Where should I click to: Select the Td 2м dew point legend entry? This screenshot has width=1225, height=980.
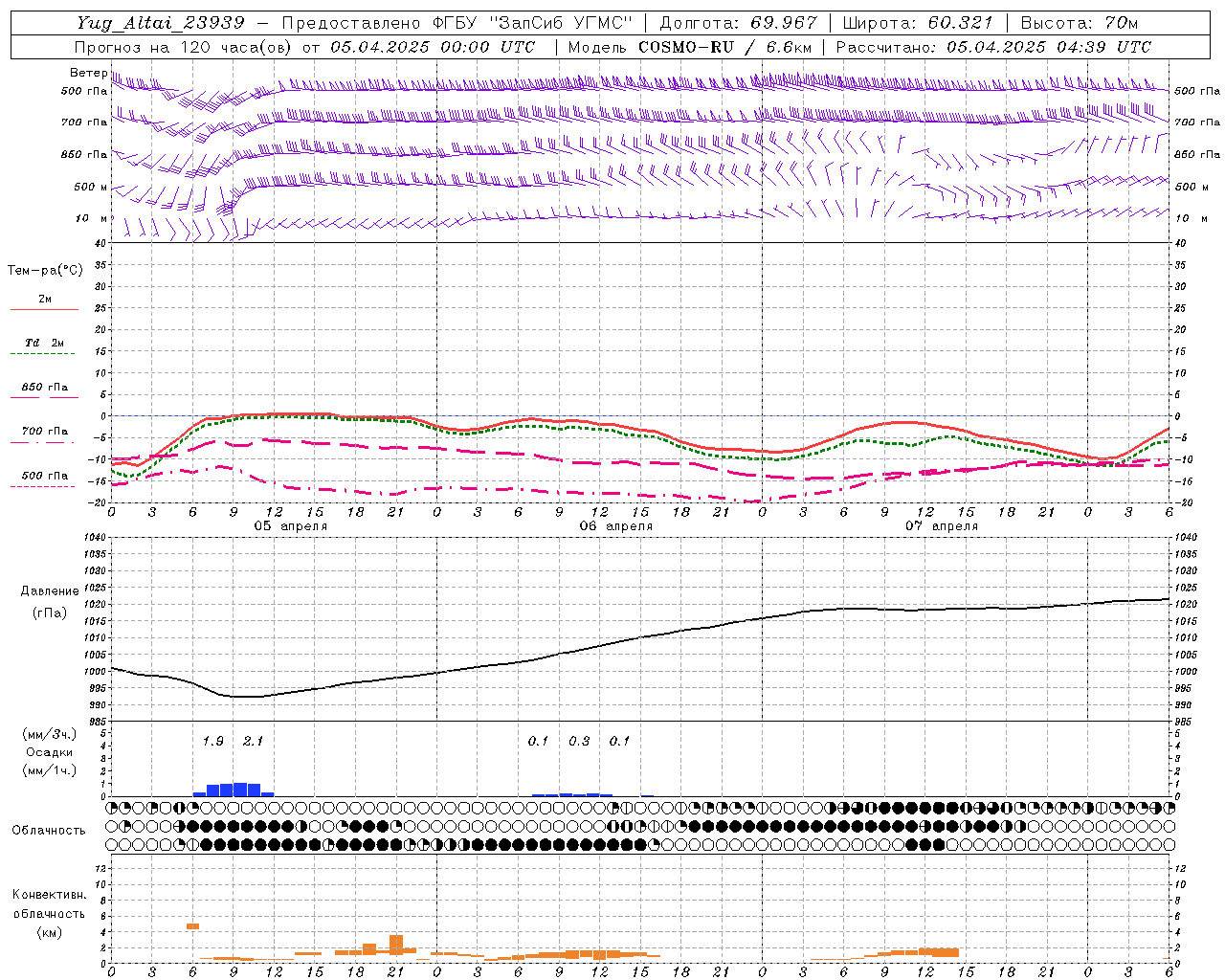[44, 343]
